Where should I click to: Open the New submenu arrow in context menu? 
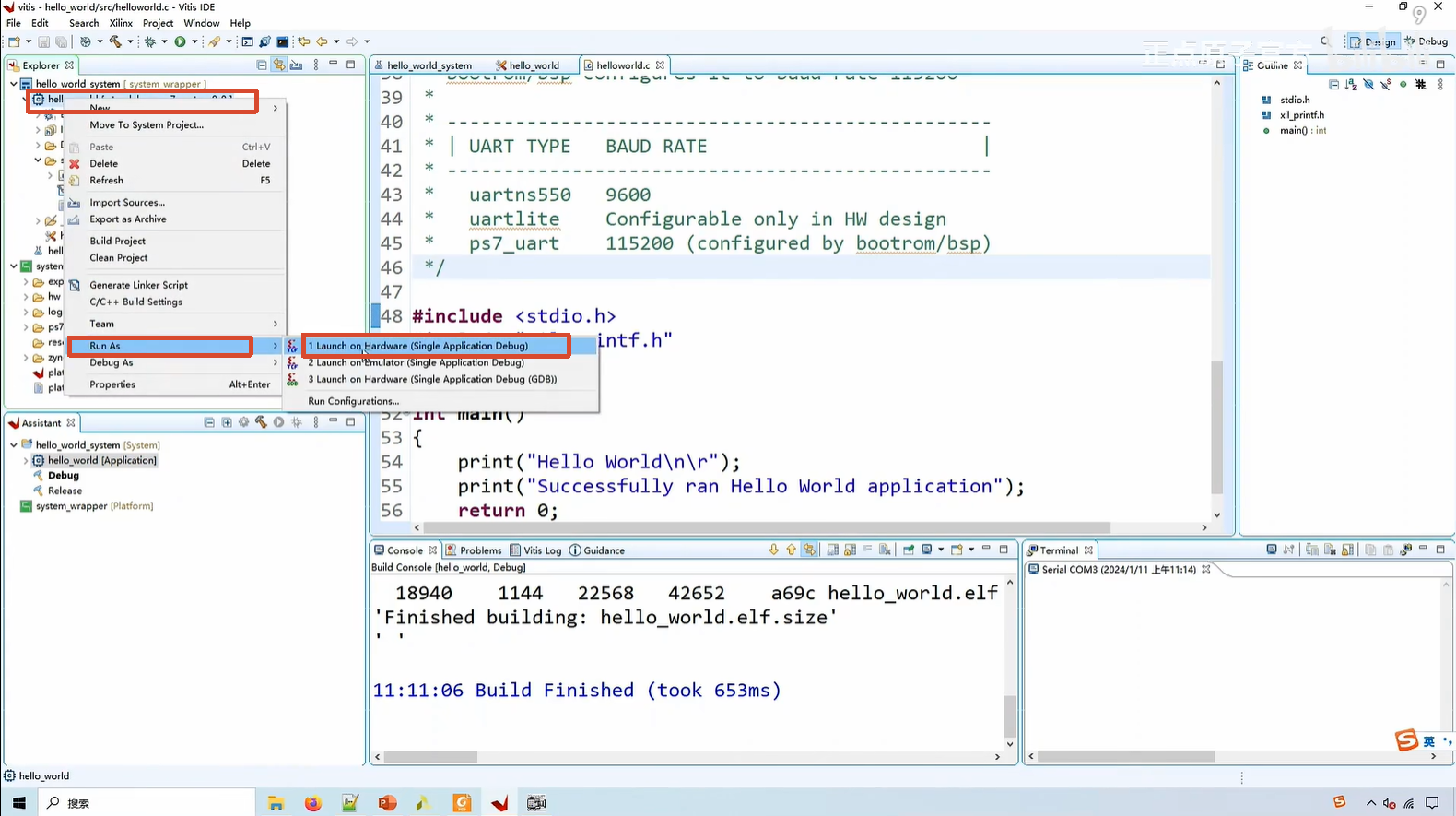(275, 108)
